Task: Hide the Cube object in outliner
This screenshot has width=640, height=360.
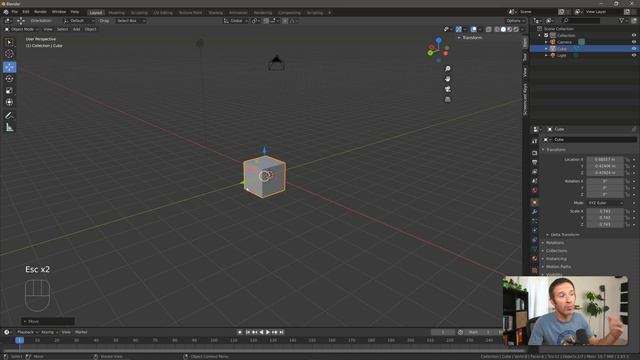Action: [634, 49]
